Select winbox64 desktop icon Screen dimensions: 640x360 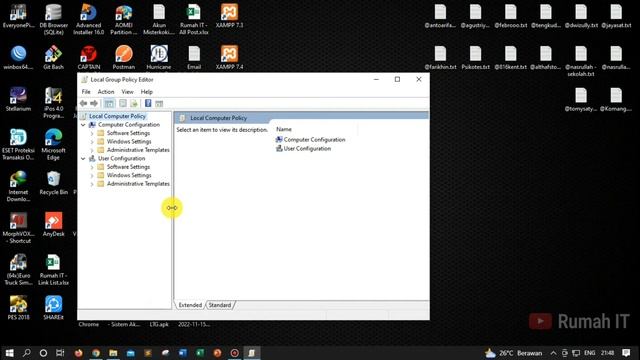pyautogui.click(x=18, y=58)
